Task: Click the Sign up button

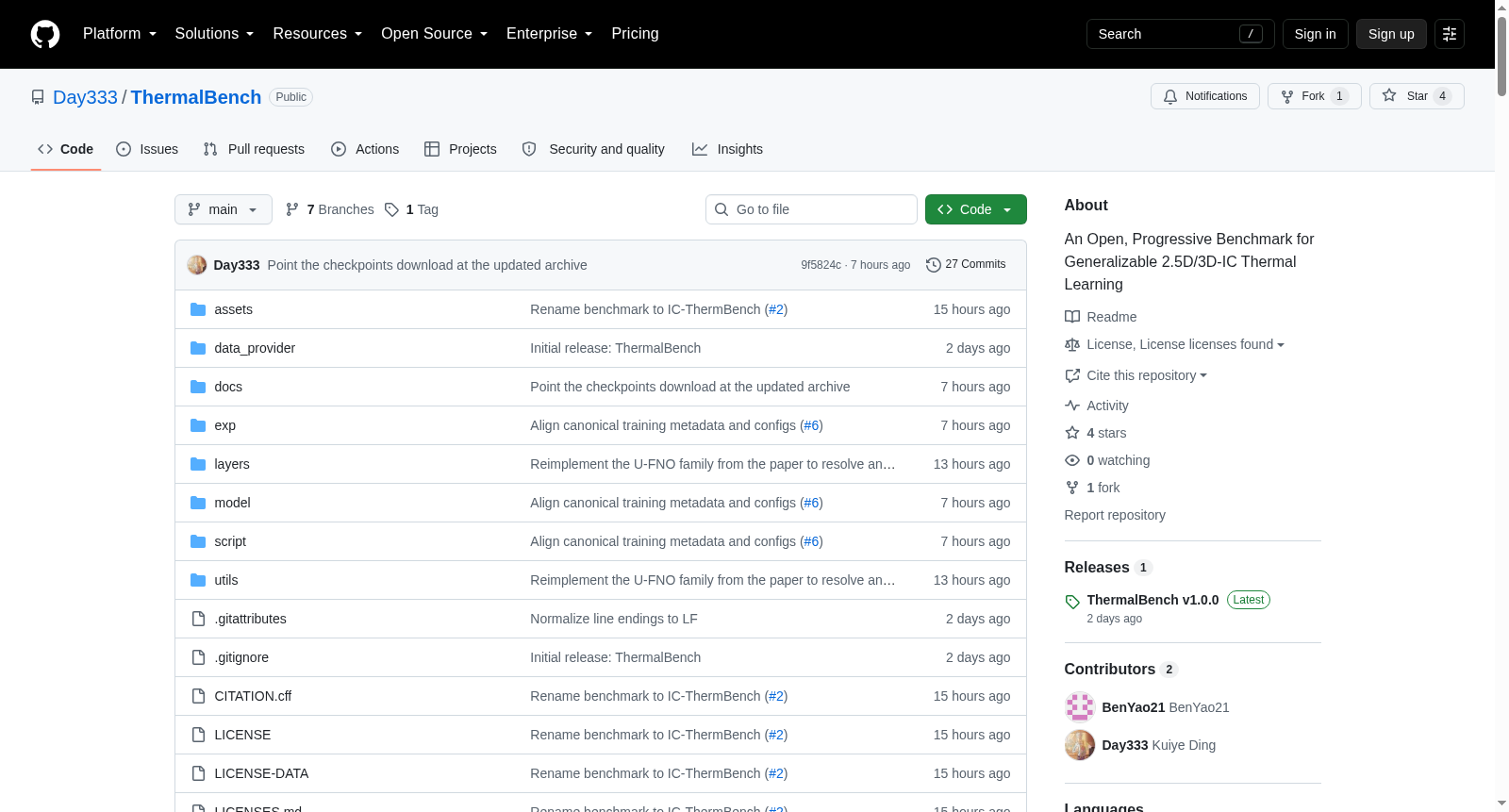Action: 1391,34
